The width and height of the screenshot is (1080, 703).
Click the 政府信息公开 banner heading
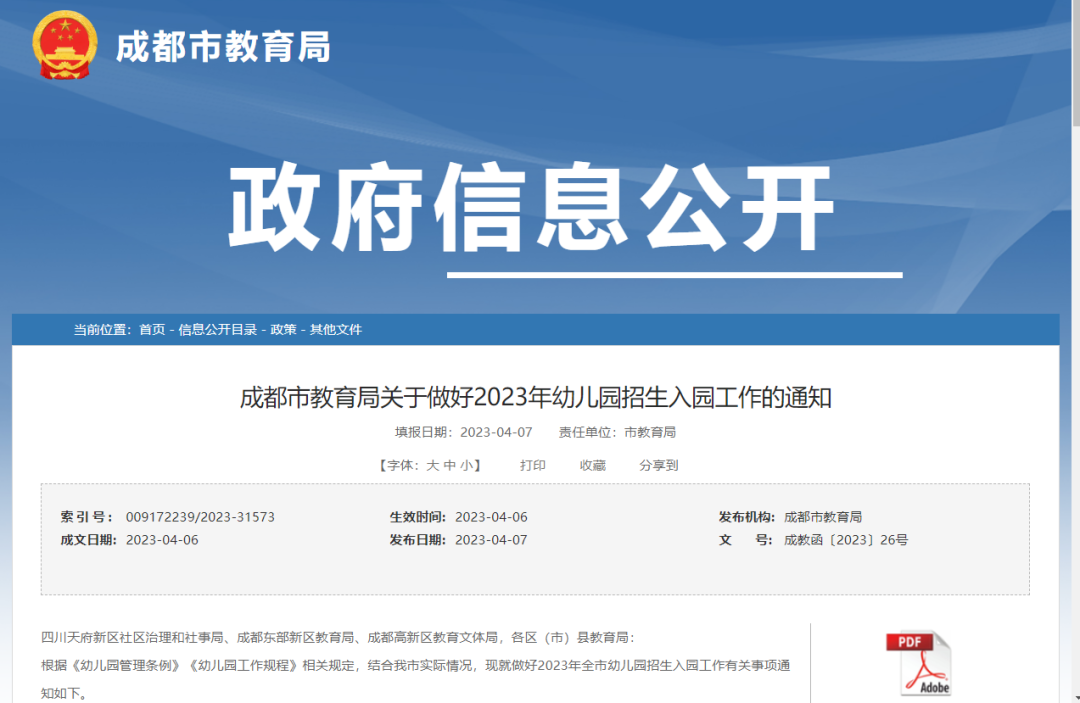(x=531, y=209)
